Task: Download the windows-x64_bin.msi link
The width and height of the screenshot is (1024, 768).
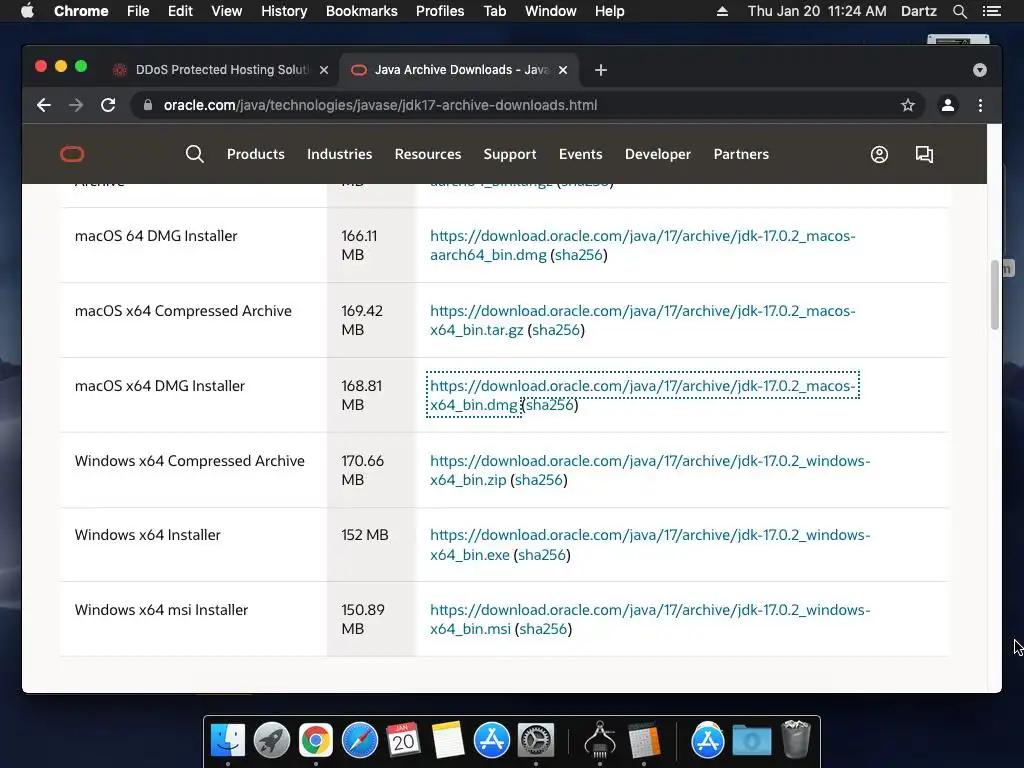Action: click(x=650, y=619)
